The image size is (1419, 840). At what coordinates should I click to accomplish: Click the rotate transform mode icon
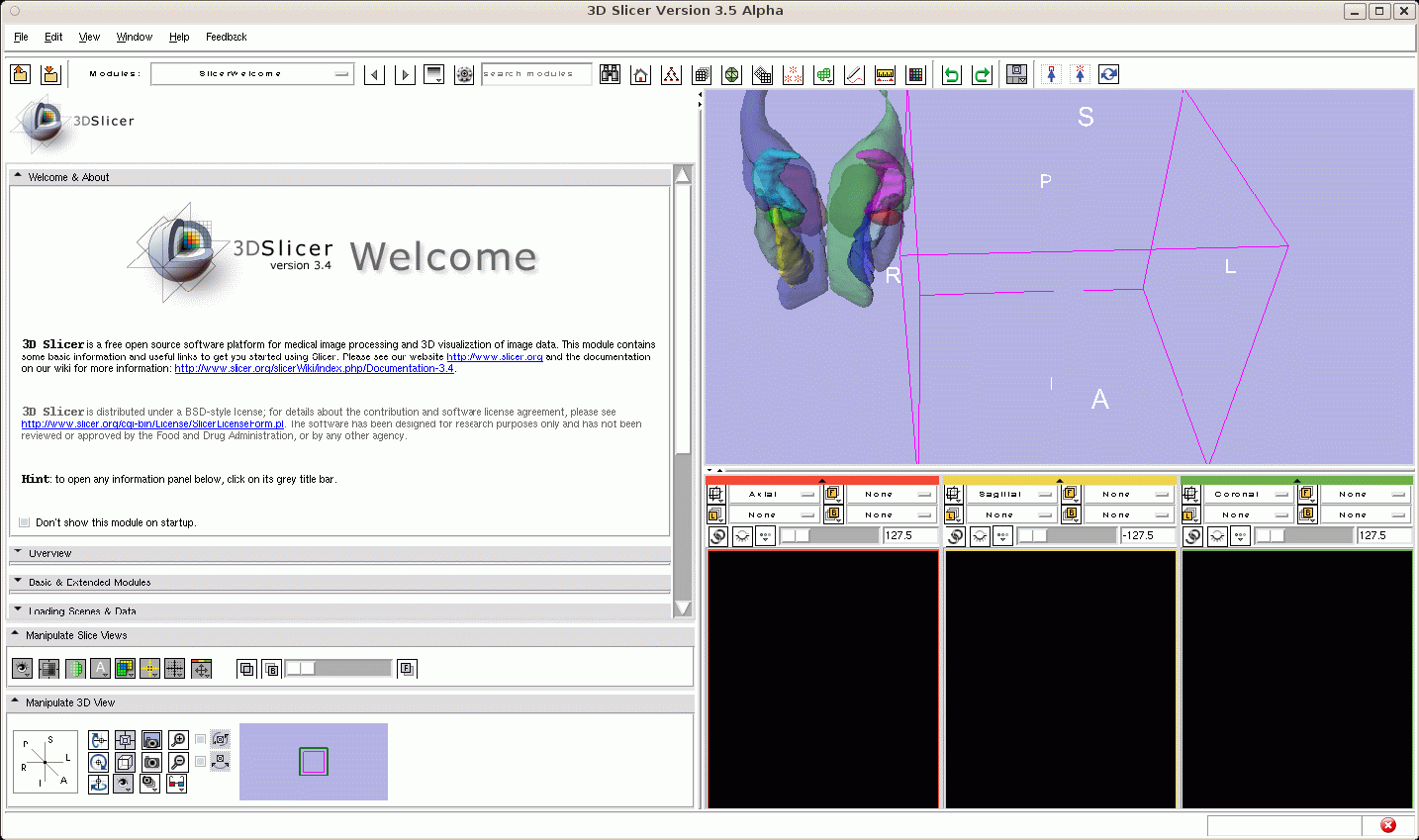tap(1109, 74)
